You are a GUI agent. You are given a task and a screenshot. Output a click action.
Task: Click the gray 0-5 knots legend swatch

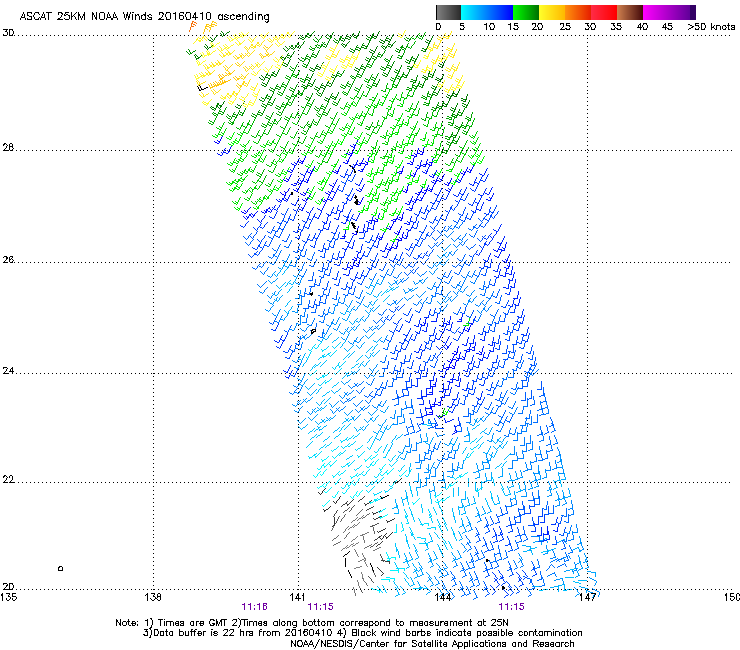pyautogui.click(x=448, y=12)
